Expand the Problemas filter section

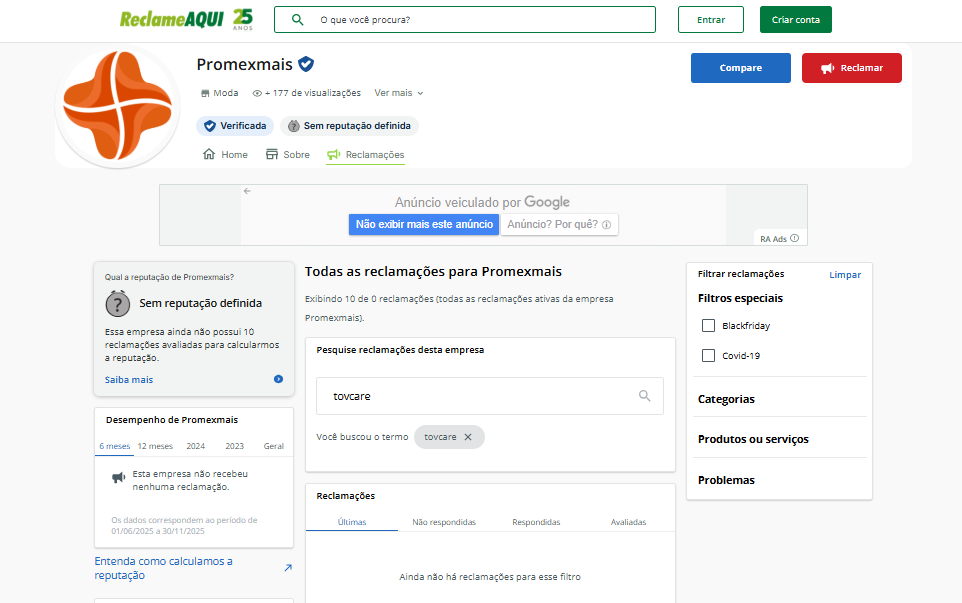click(725, 480)
